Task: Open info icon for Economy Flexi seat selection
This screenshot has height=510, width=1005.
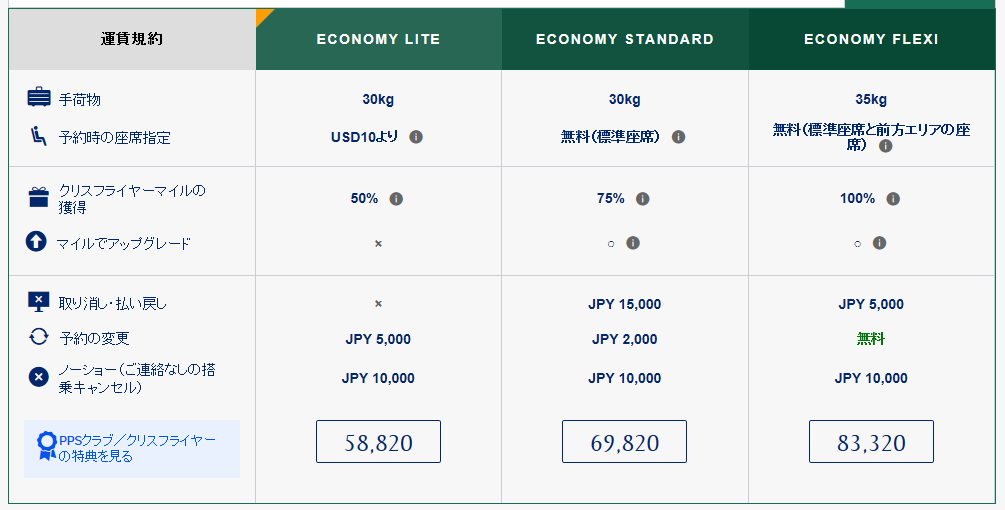Action: pyautogui.click(x=886, y=146)
